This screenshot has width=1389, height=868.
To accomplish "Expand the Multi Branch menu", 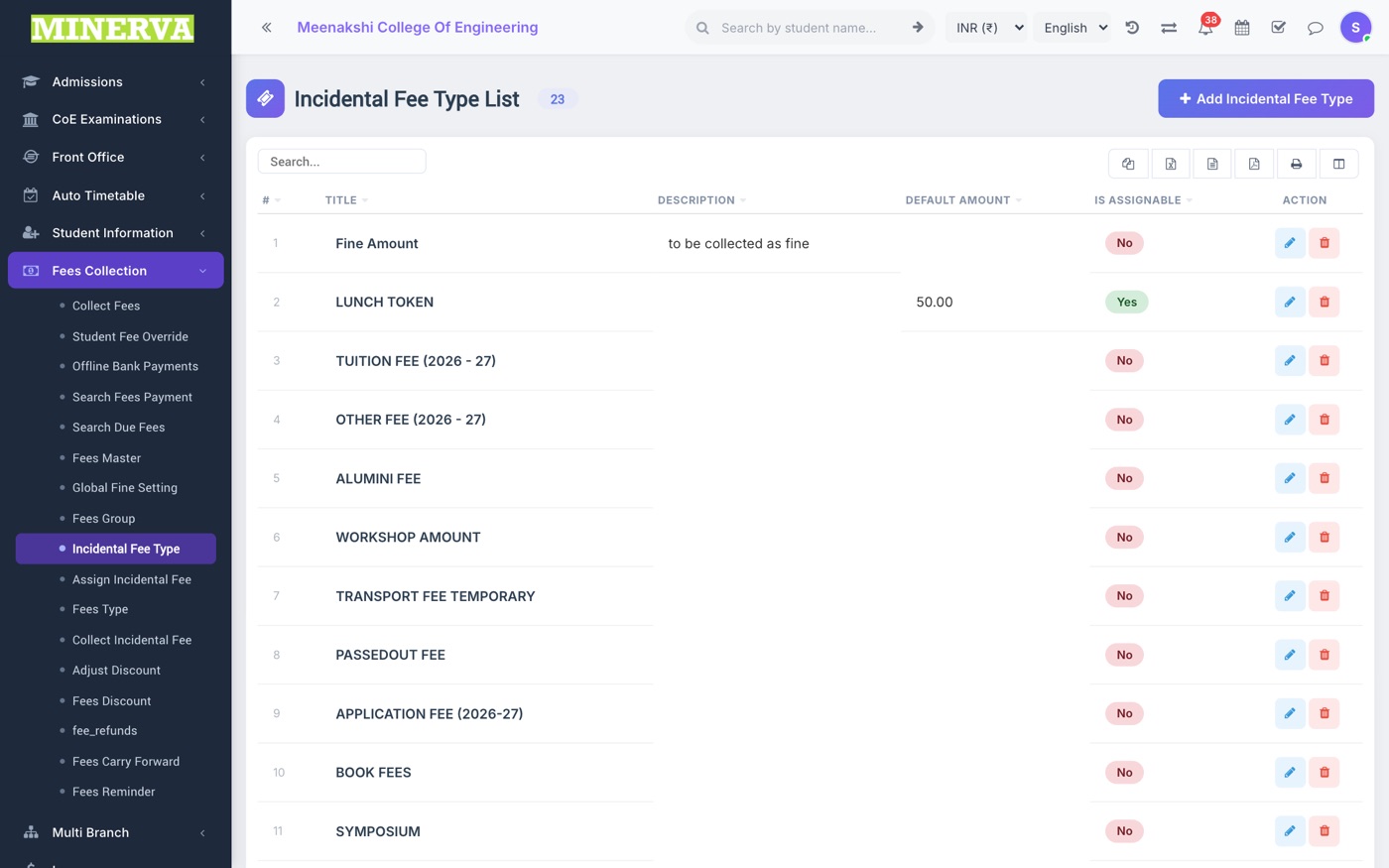I will point(115,832).
